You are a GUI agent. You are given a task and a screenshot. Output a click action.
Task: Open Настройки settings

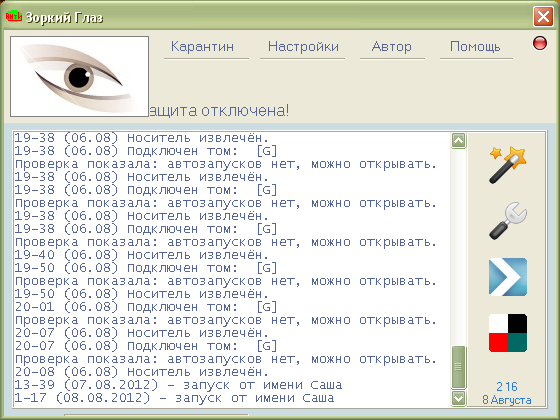pos(303,46)
